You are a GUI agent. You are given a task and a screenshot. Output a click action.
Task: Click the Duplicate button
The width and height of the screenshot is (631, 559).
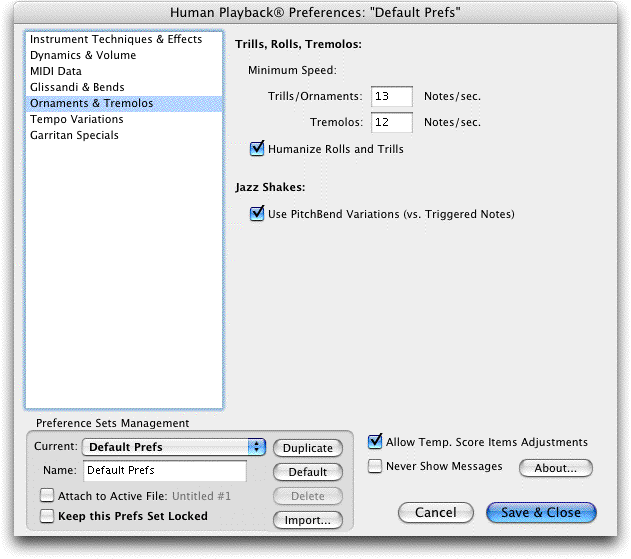(x=308, y=448)
